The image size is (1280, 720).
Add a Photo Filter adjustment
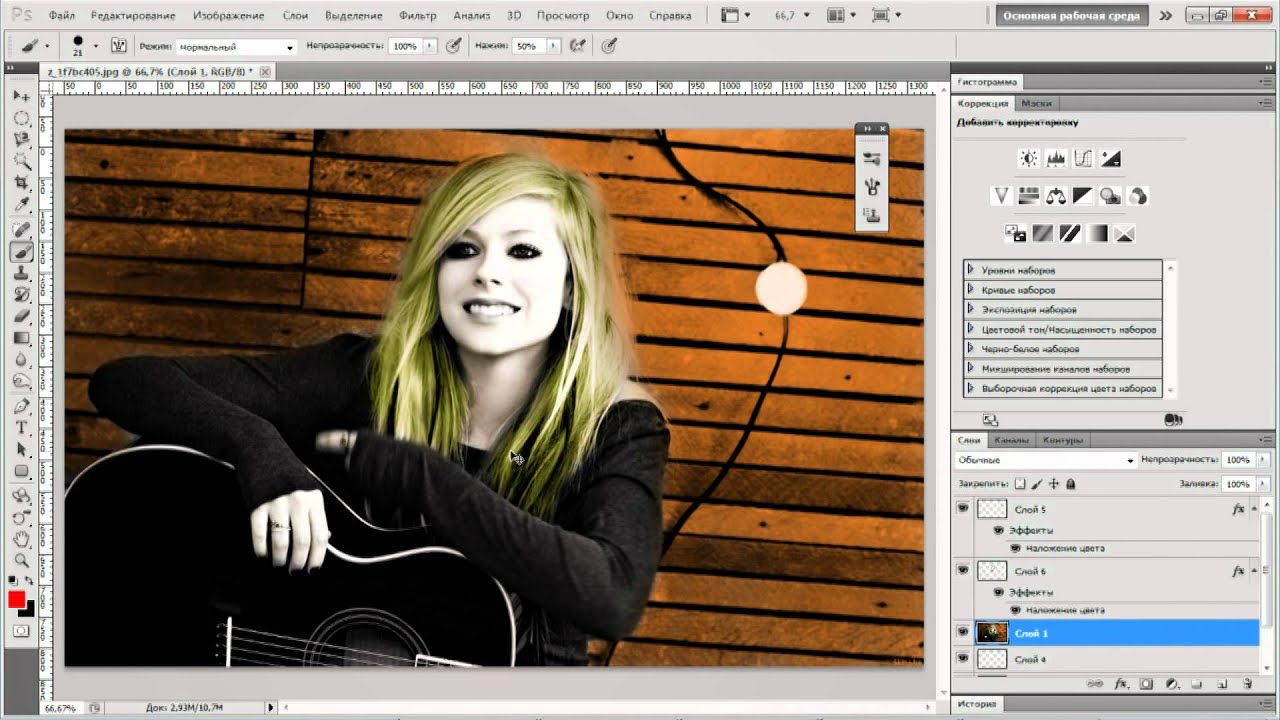pos(1110,196)
